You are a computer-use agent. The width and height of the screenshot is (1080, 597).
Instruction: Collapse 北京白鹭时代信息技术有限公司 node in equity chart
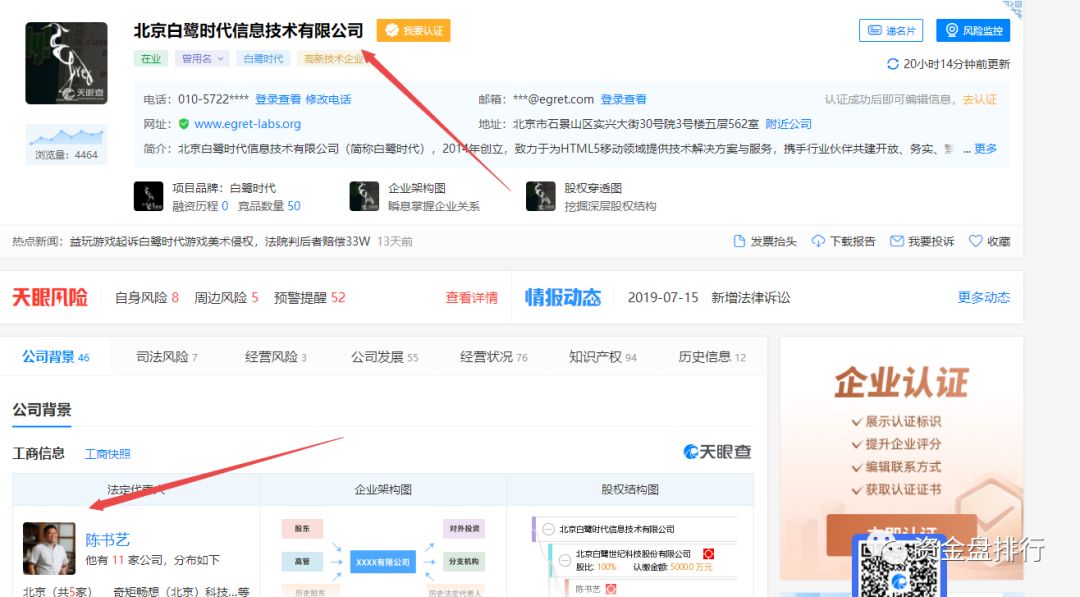point(548,530)
